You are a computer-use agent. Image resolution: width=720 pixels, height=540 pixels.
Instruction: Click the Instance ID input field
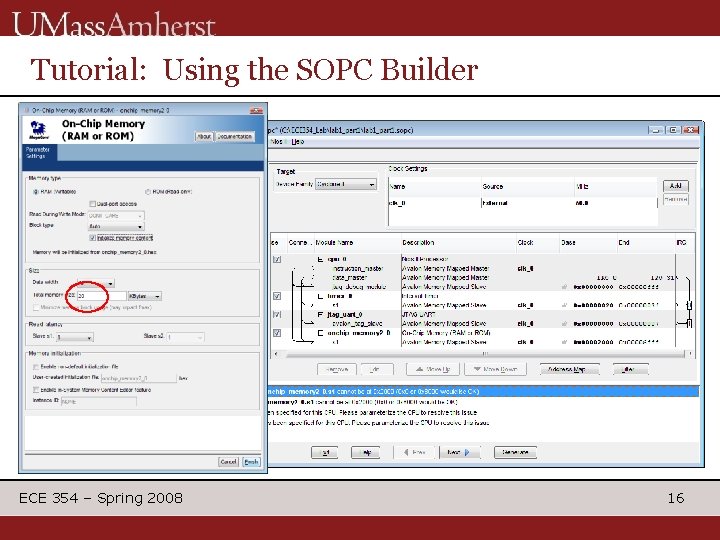98,401
